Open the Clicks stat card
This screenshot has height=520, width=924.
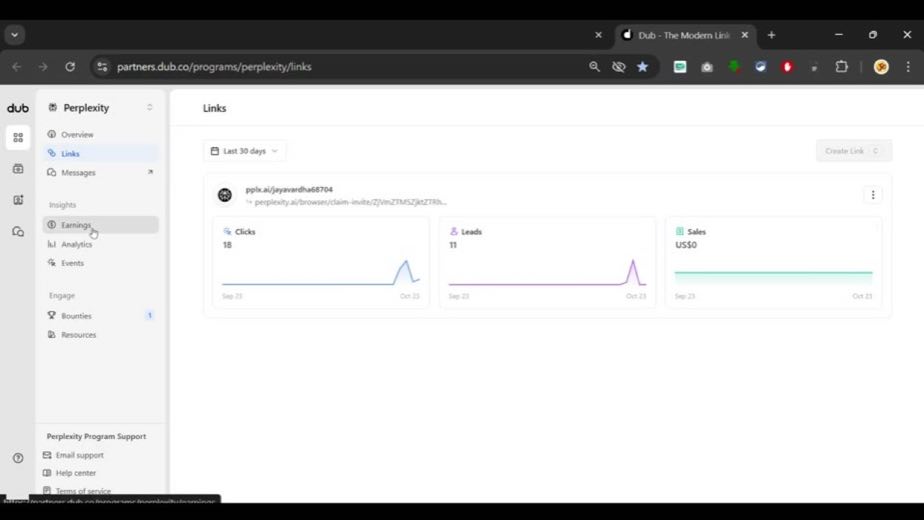[x=321, y=262]
